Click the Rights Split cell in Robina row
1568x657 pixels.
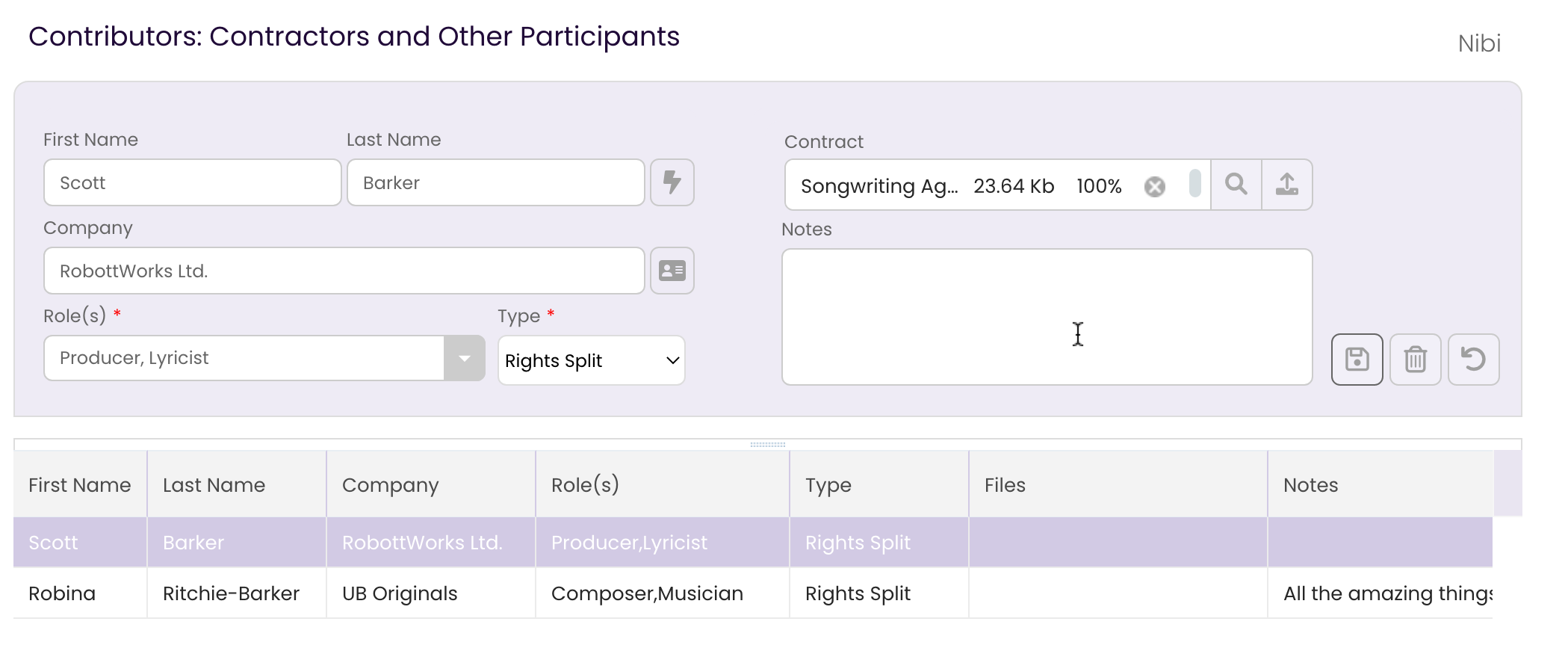point(879,593)
